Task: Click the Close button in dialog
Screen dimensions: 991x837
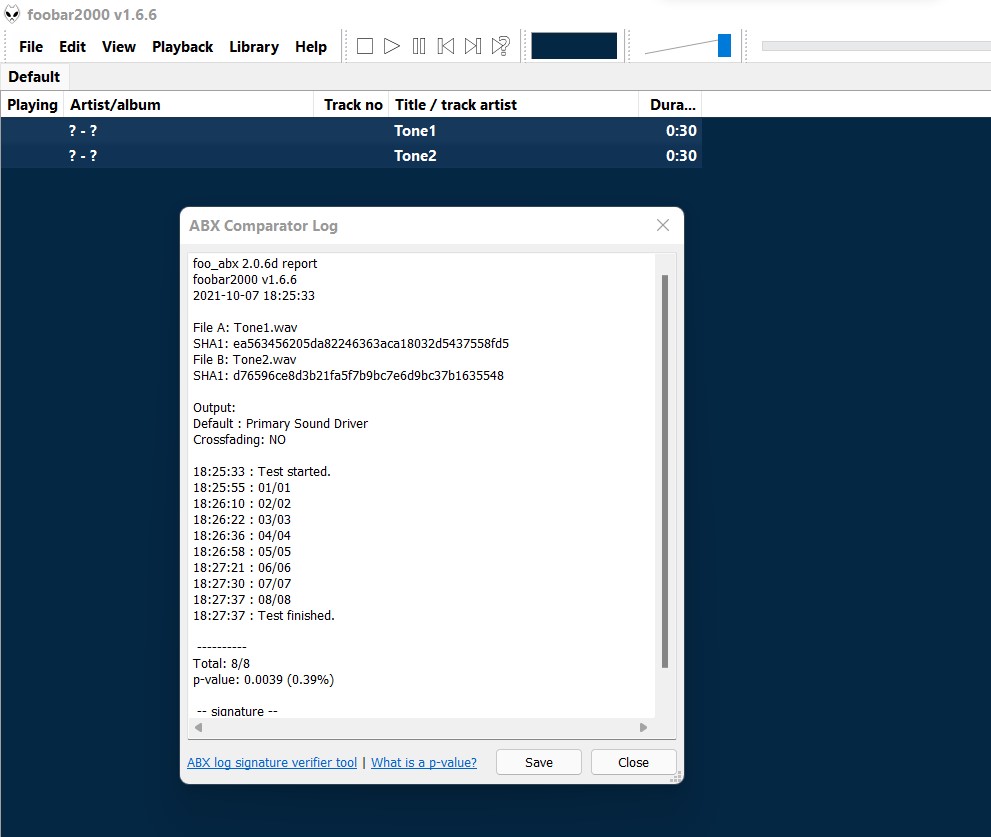Action: pyautogui.click(x=633, y=762)
